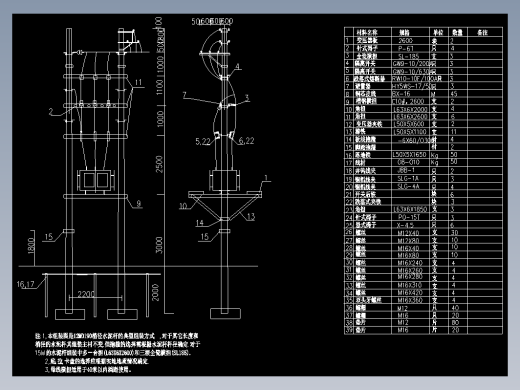Click the 1800 vertical dimension label
The height and width of the screenshot is (390, 520).
click(31, 246)
